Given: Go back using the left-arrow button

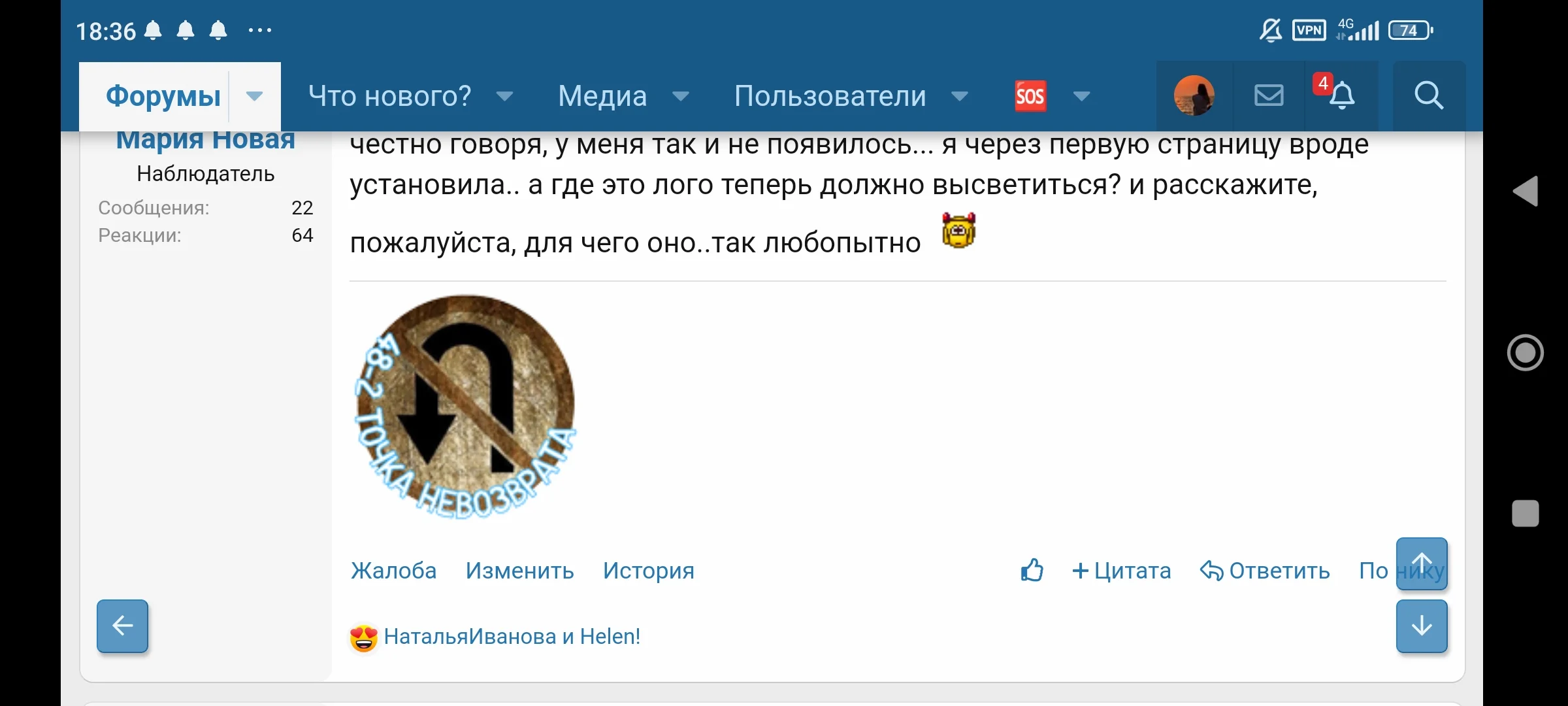Looking at the screenshot, I should click(121, 626).
